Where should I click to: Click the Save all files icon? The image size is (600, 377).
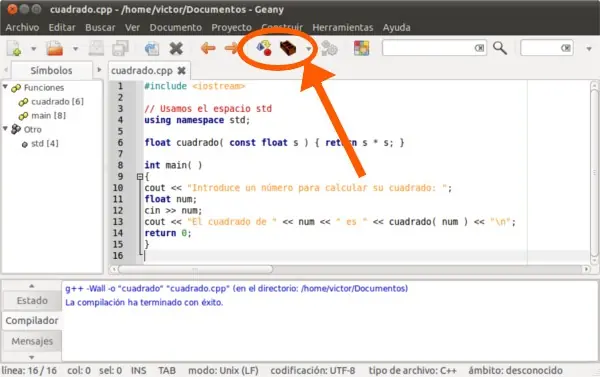tap(120, 49)
